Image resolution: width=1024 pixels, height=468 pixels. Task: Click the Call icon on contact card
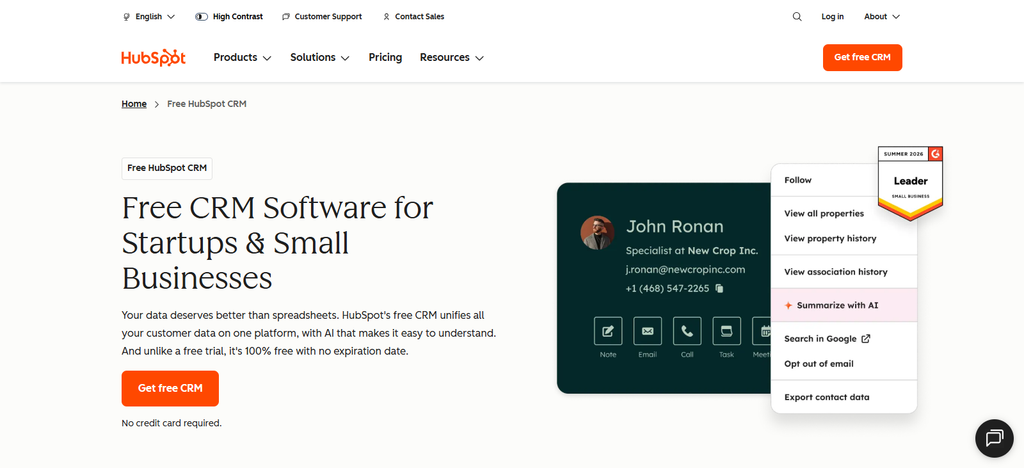click(687, 331)
